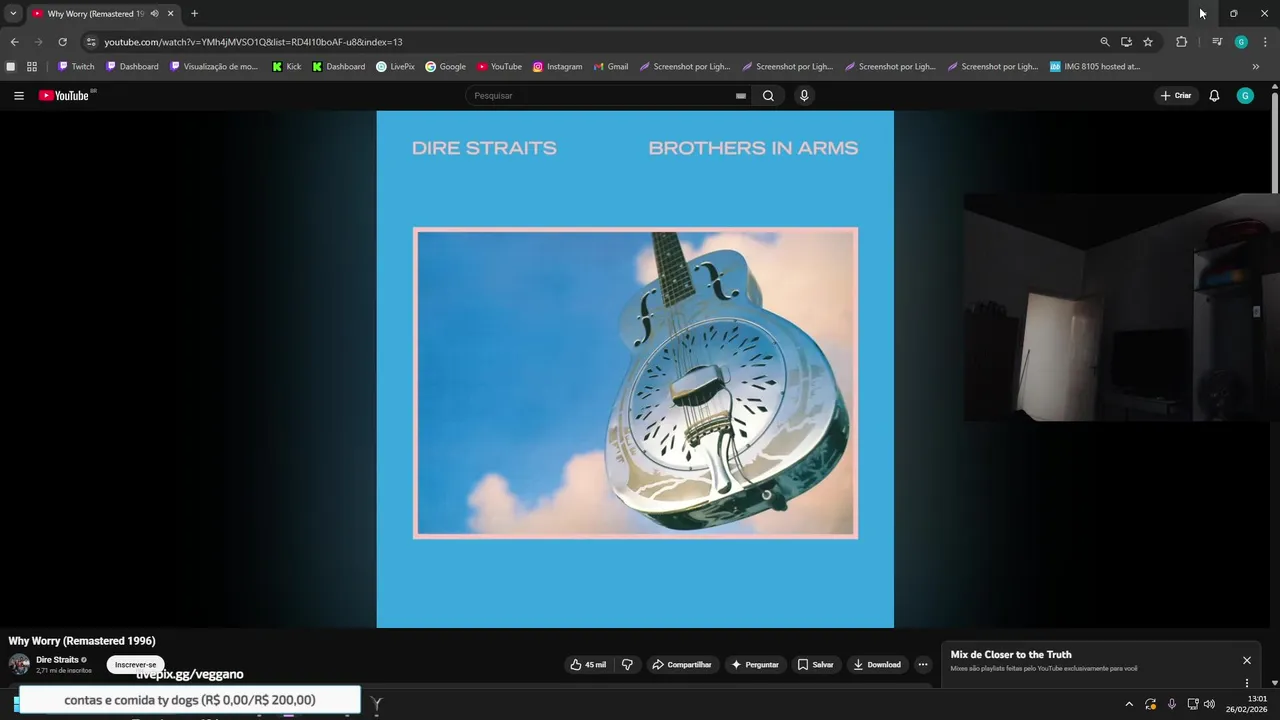
Task: Save the video with the Salvar button
Action: point(815,664)
